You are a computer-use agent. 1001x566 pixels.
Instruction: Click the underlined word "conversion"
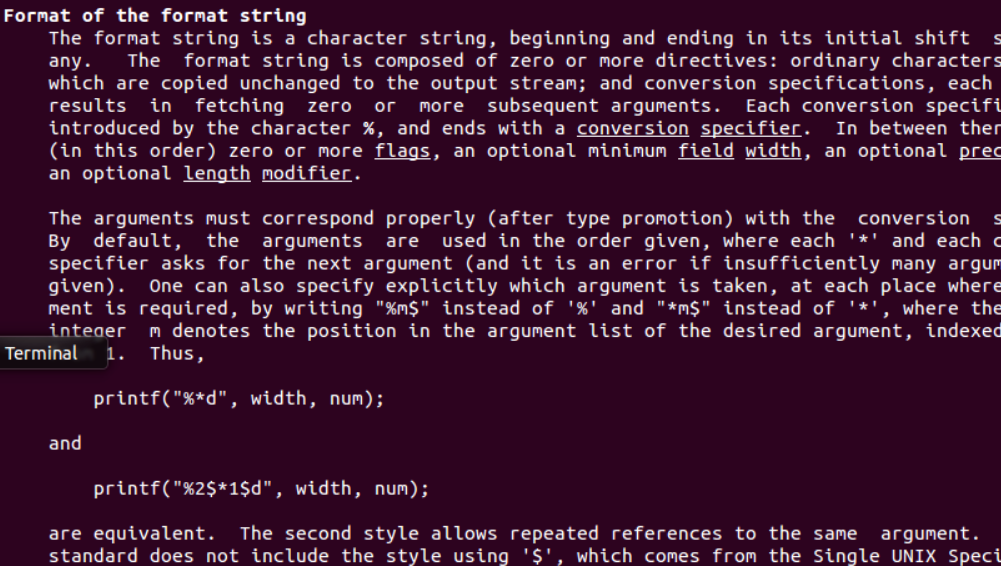pos(634,129)
